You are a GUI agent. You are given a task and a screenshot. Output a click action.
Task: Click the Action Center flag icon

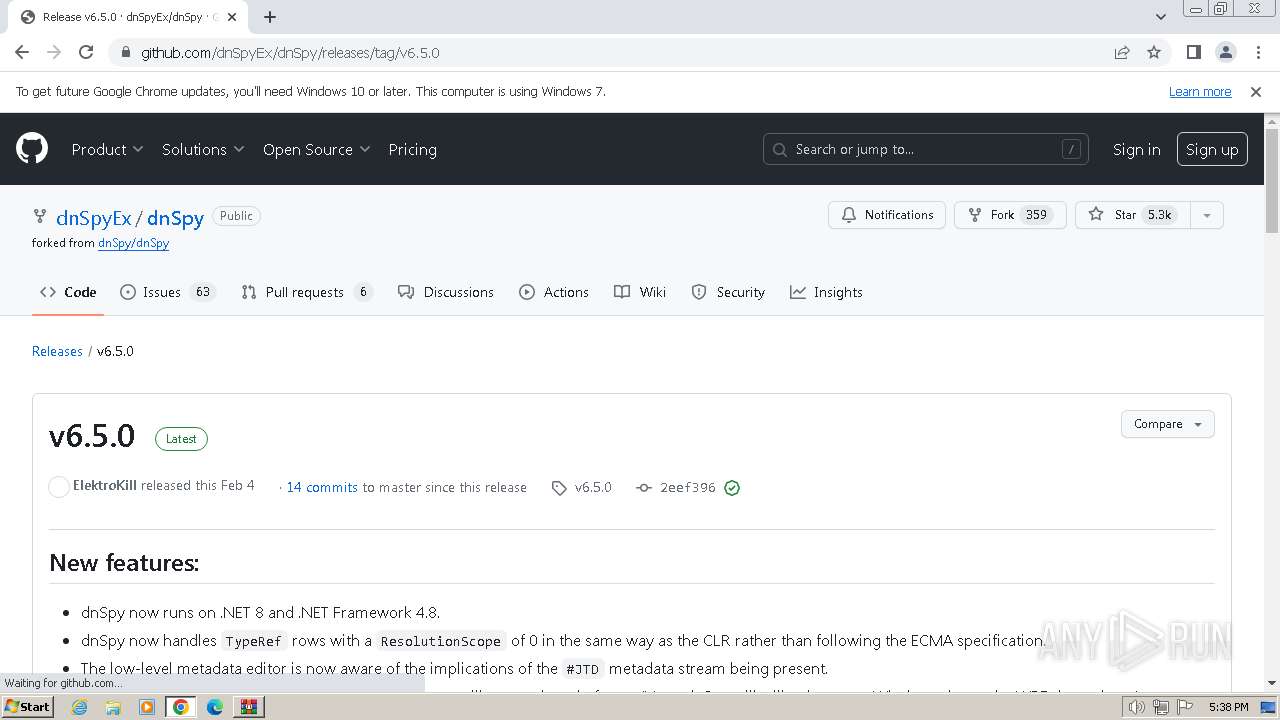[x=1184, y=707]
